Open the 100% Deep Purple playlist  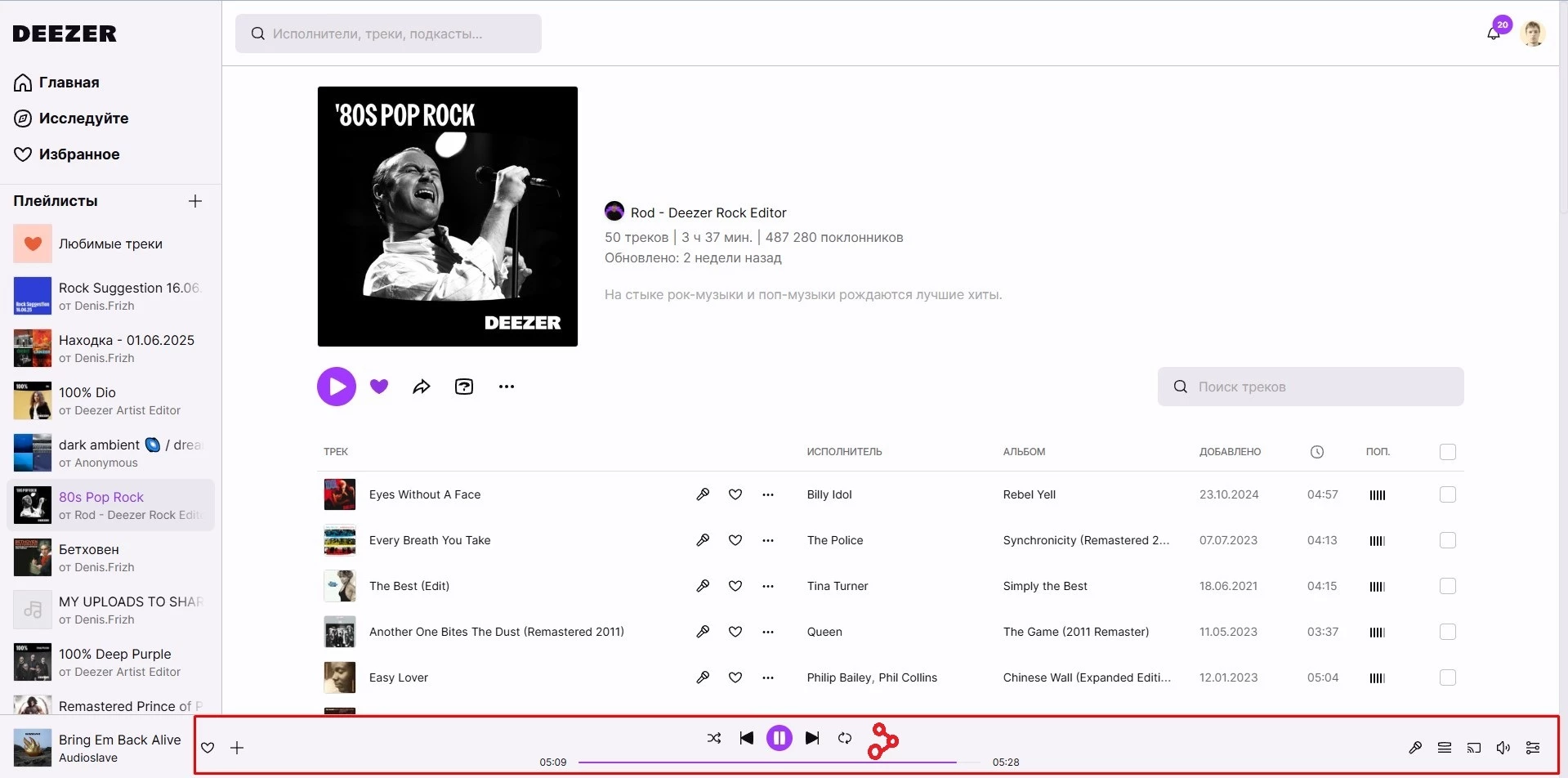(110, 662)
